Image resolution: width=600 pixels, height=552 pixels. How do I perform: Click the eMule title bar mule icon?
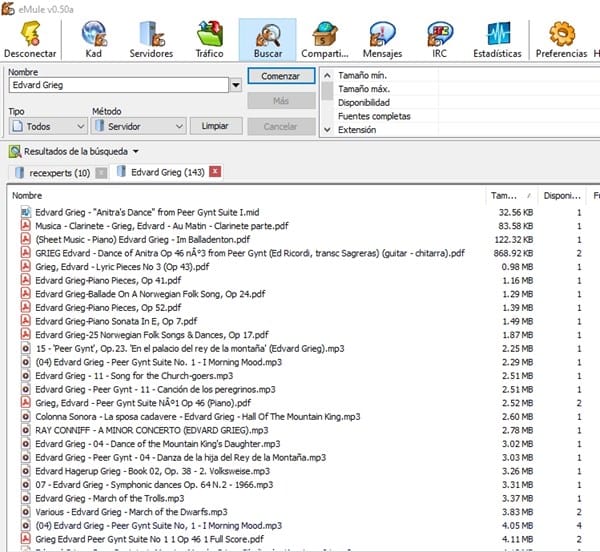8,8
